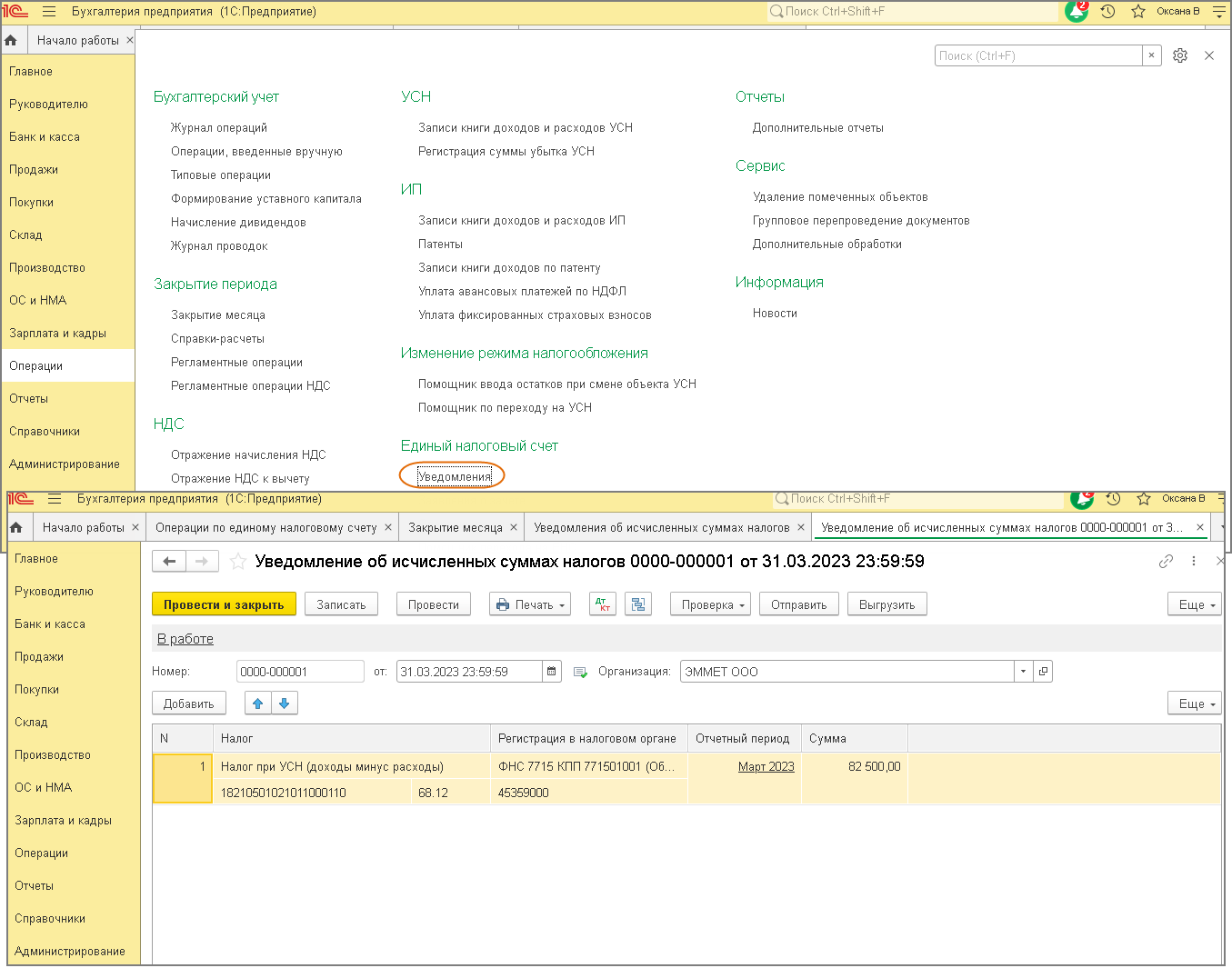Expand the Печать dropdown
This screenshot has height=968, width=1232.
coord(530,604)
